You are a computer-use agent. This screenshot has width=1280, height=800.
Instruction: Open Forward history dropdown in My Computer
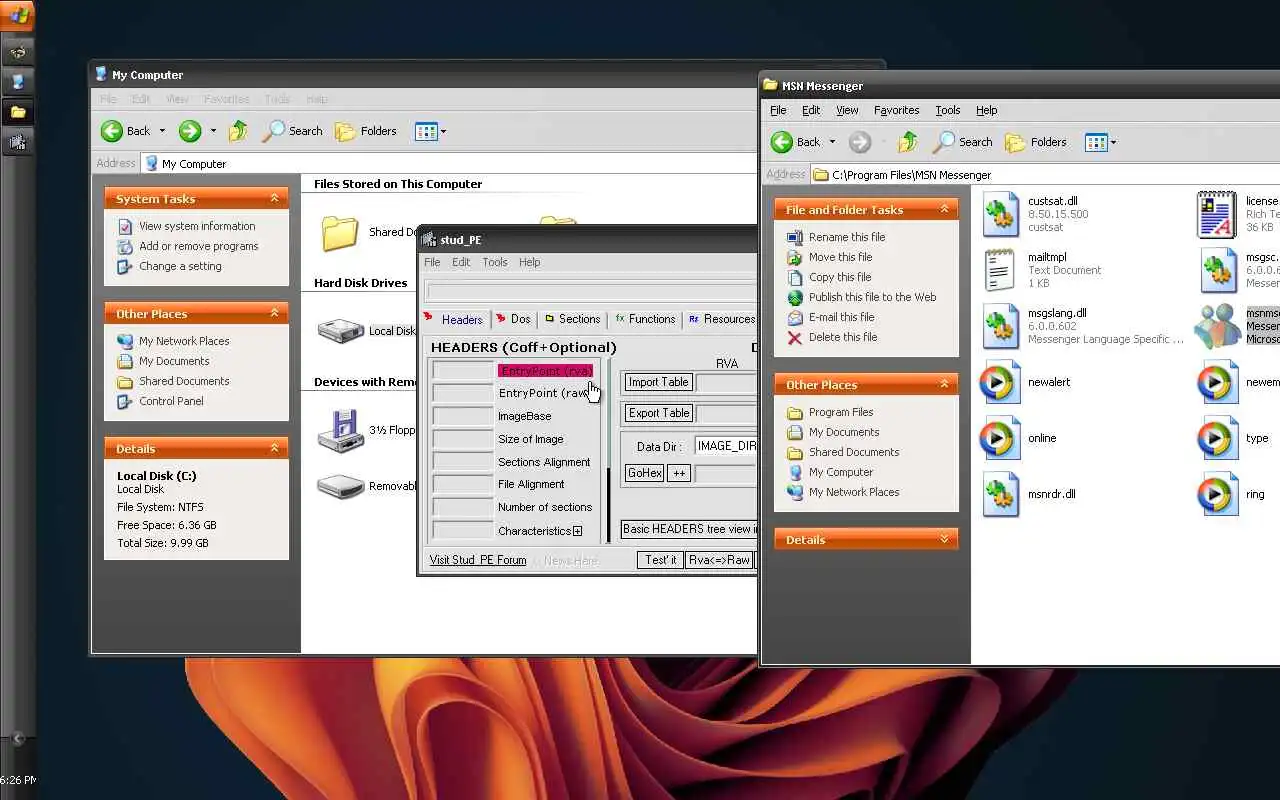tap(213, 131)
